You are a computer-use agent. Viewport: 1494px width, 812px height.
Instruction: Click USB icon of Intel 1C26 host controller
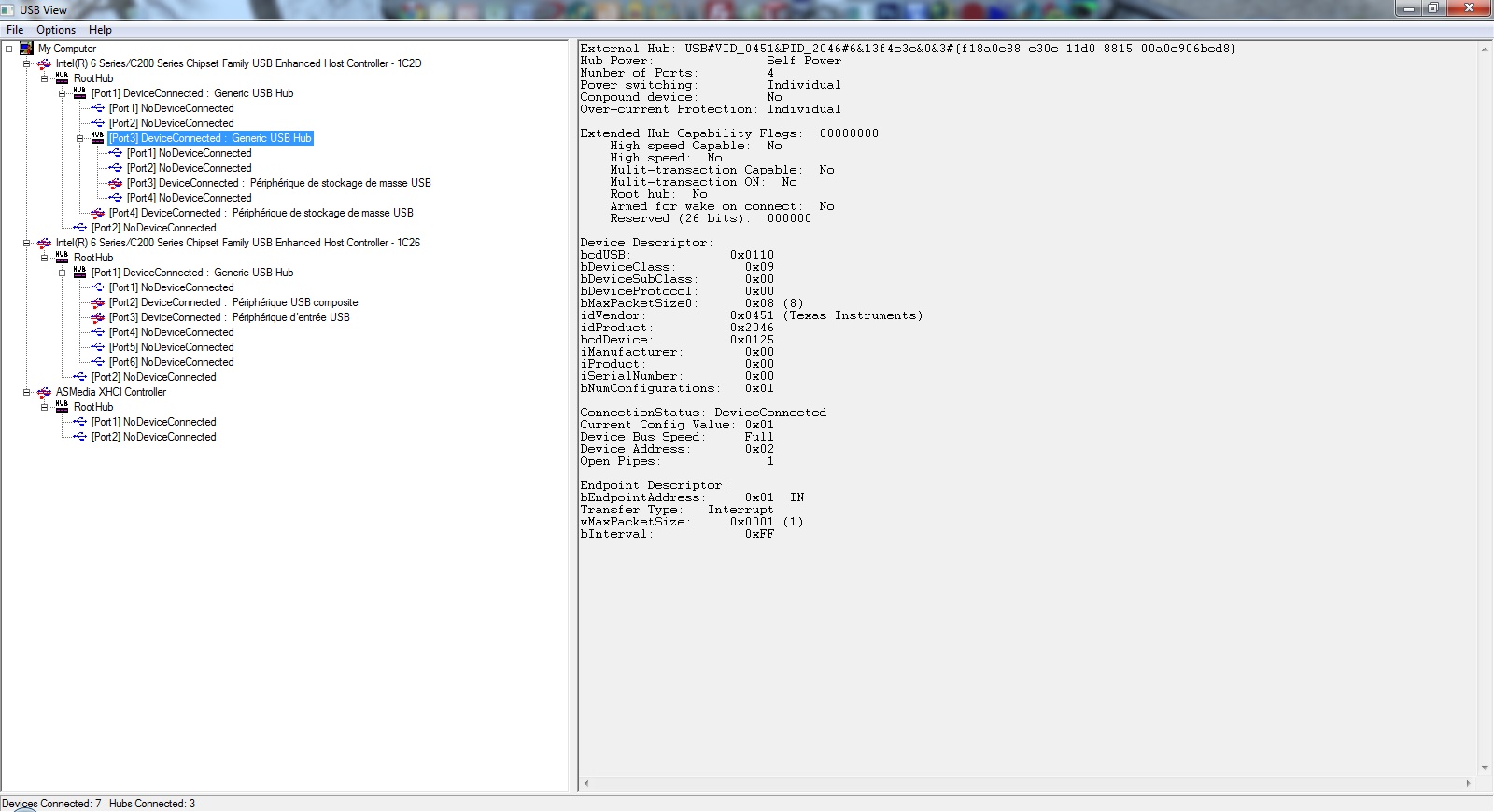45,243
